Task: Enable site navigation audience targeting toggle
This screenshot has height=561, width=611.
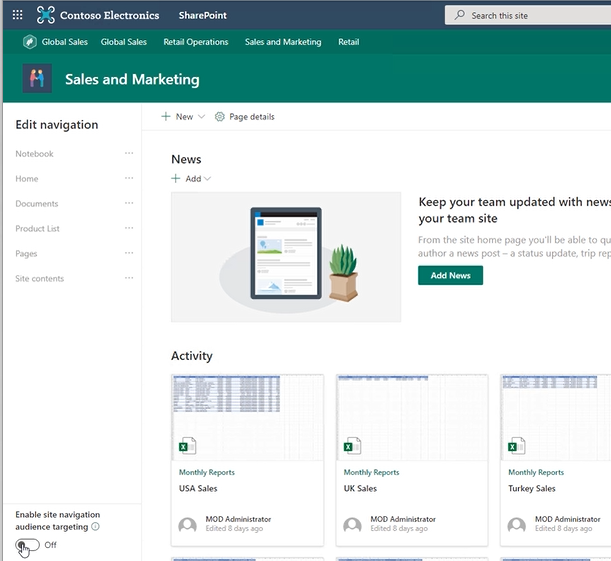Action: (28, 545)
